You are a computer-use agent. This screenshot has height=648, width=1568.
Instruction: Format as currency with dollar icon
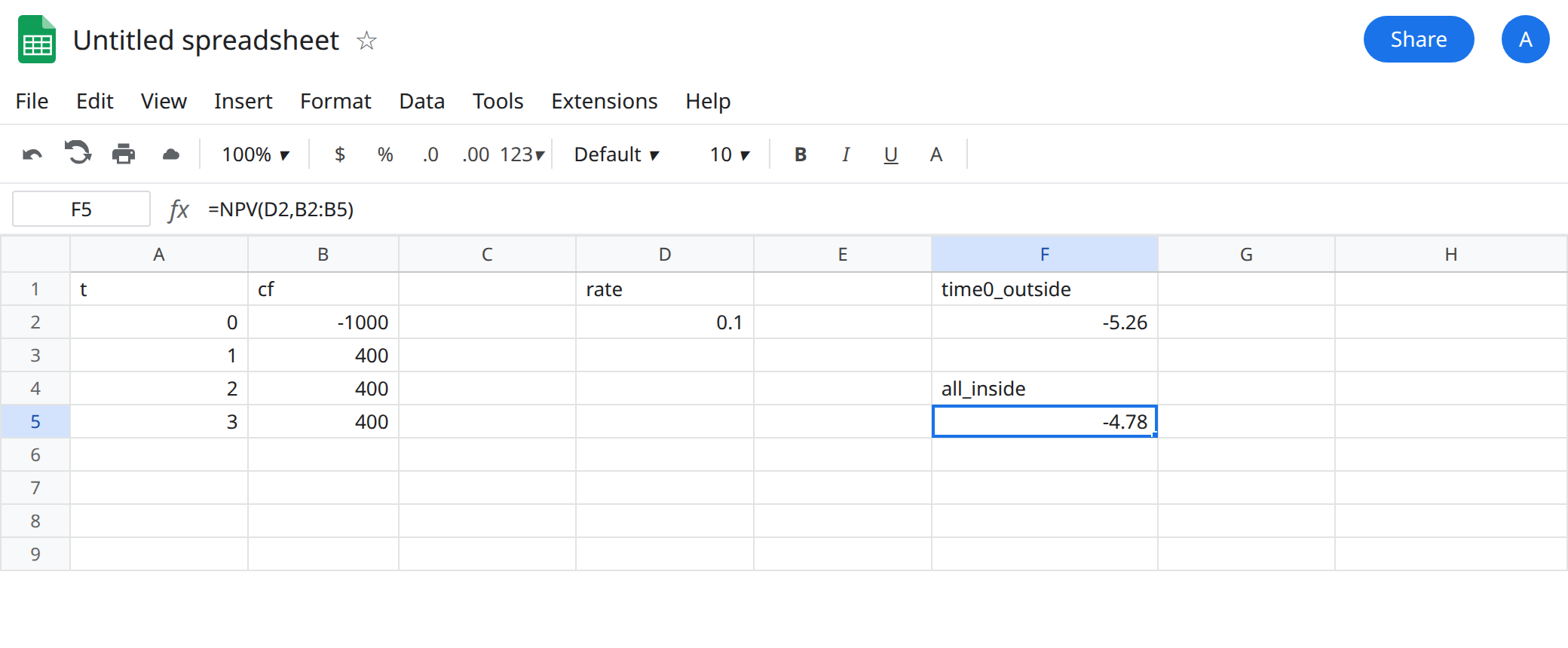pos(340,154)
